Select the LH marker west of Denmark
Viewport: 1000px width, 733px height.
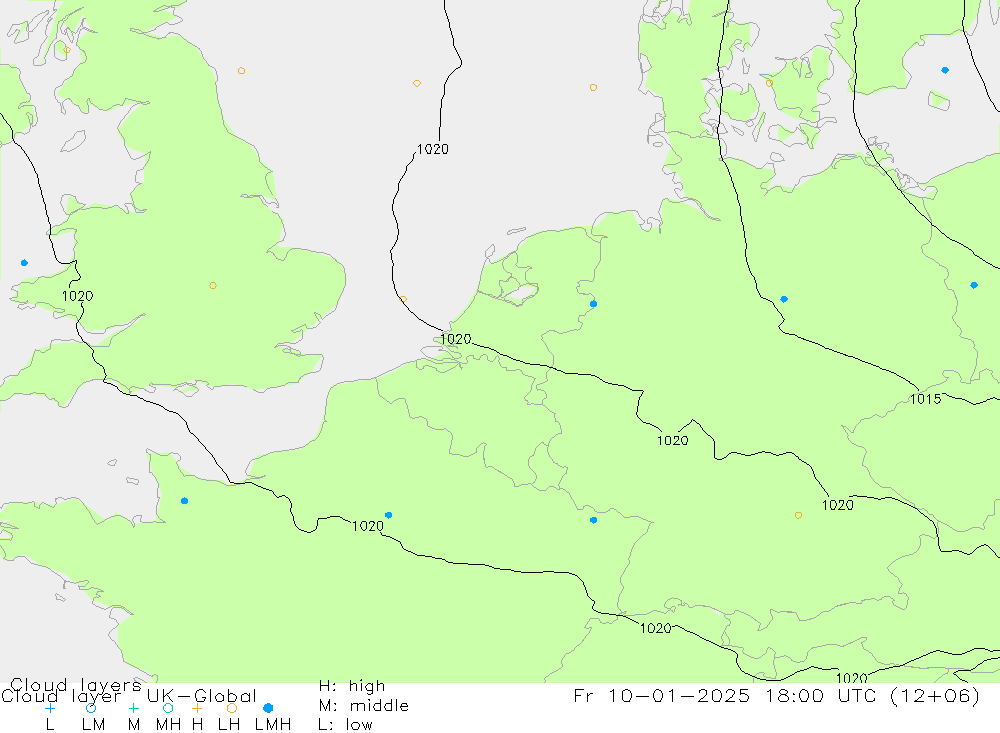pos(593,87)
